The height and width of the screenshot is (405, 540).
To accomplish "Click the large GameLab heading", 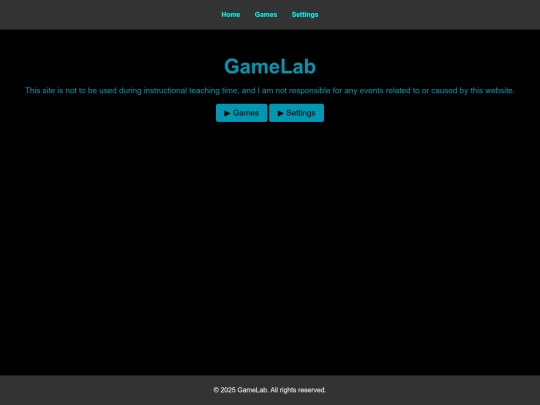I will tap(270, 66).
